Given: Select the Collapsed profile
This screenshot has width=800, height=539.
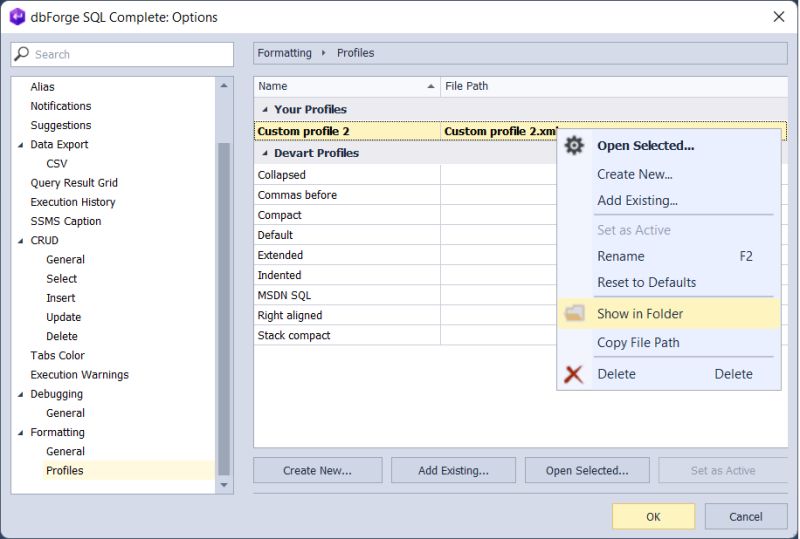Looking at the screenshot, I should click(347, 175).
